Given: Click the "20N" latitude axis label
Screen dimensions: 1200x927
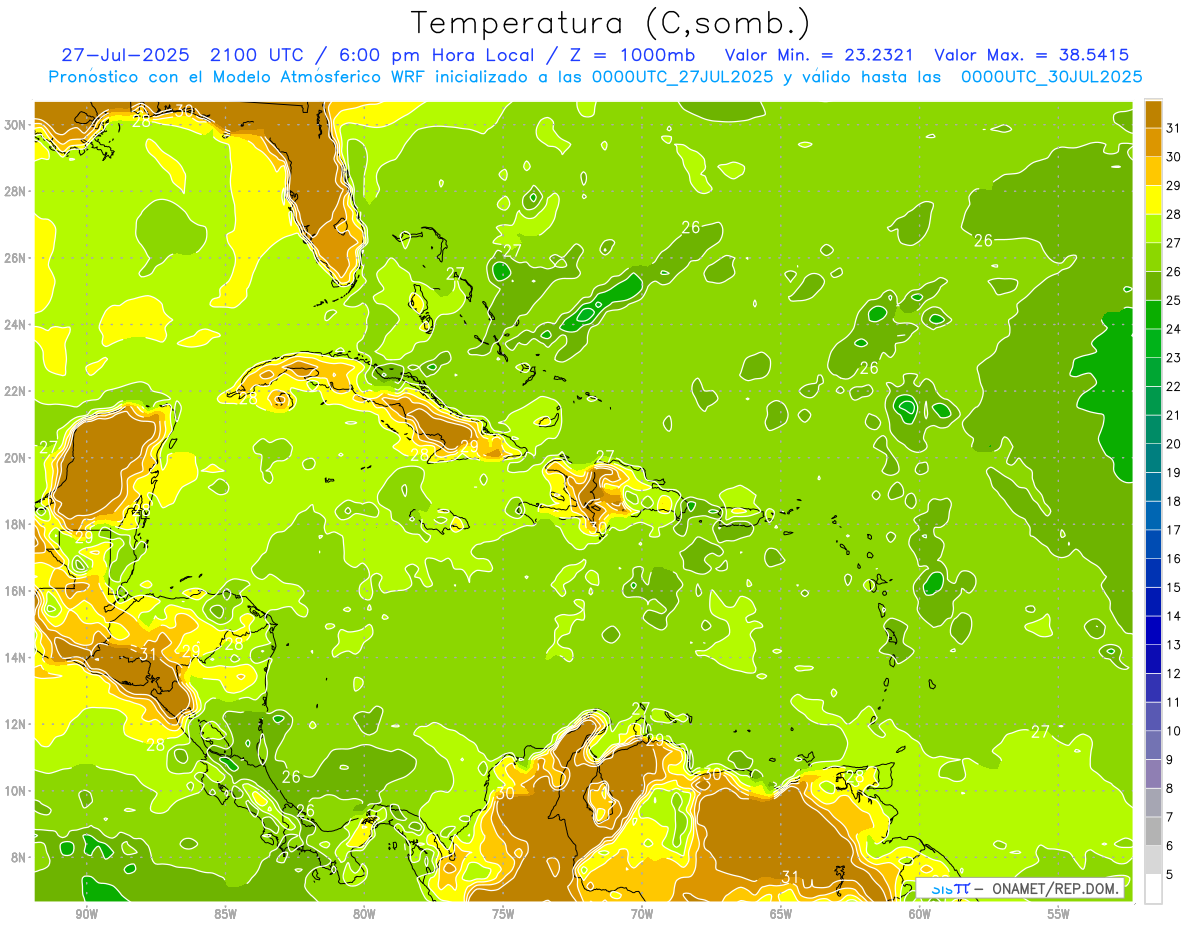Looking at the screenshot, I should [15, 457].
